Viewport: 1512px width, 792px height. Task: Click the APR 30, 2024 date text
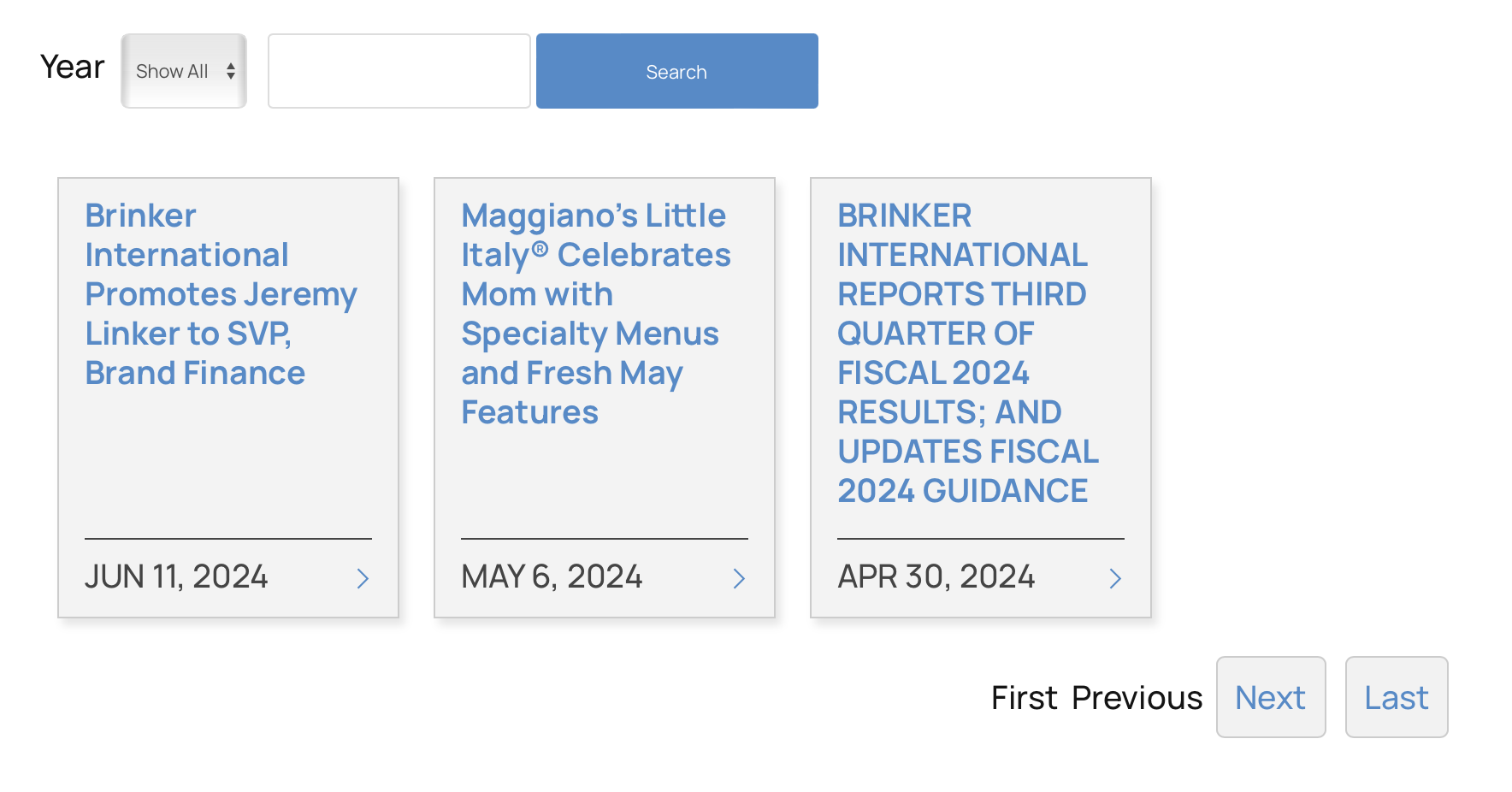point(936,577)
